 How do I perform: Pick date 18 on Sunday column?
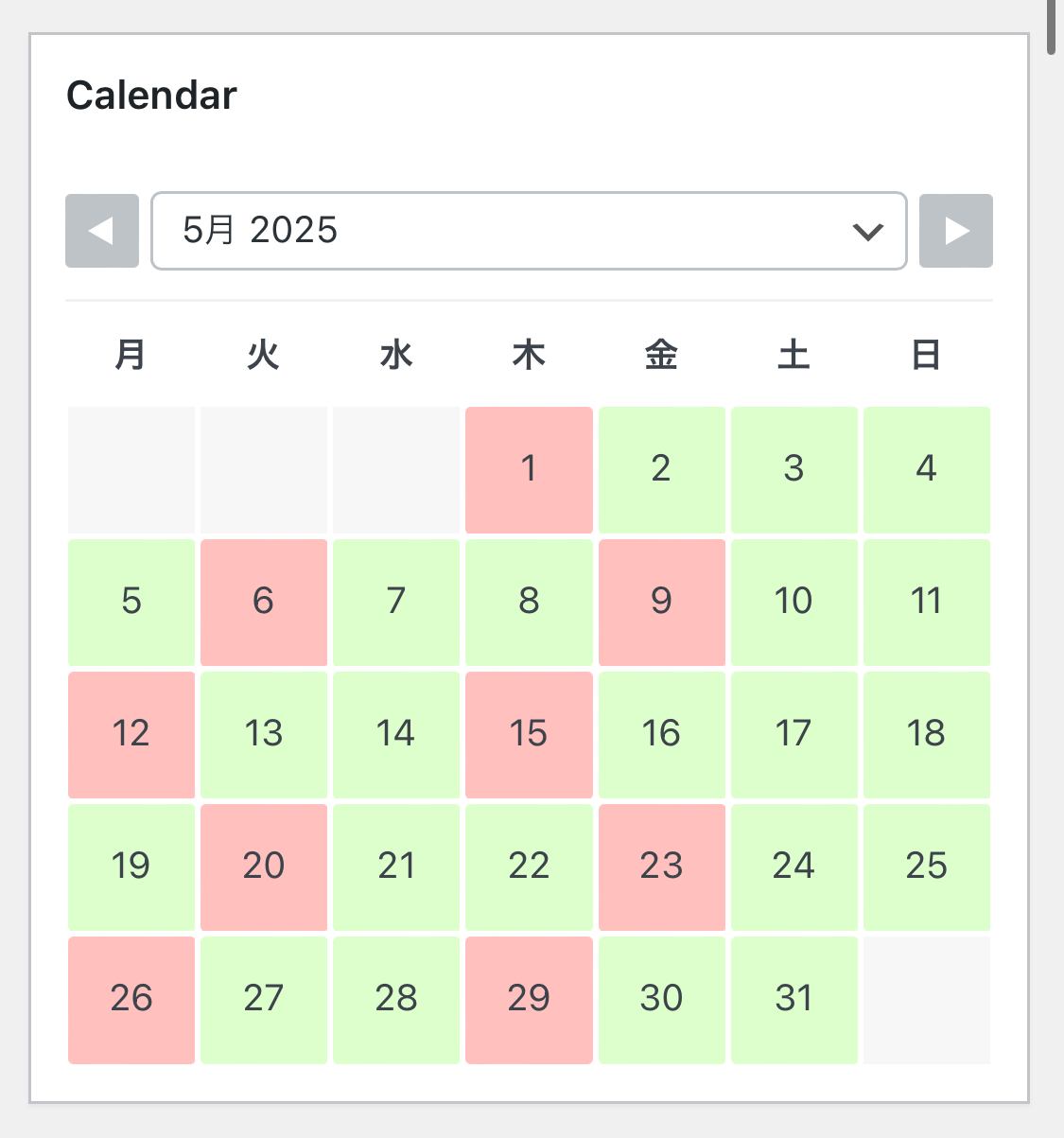click(x=927, y=735)
